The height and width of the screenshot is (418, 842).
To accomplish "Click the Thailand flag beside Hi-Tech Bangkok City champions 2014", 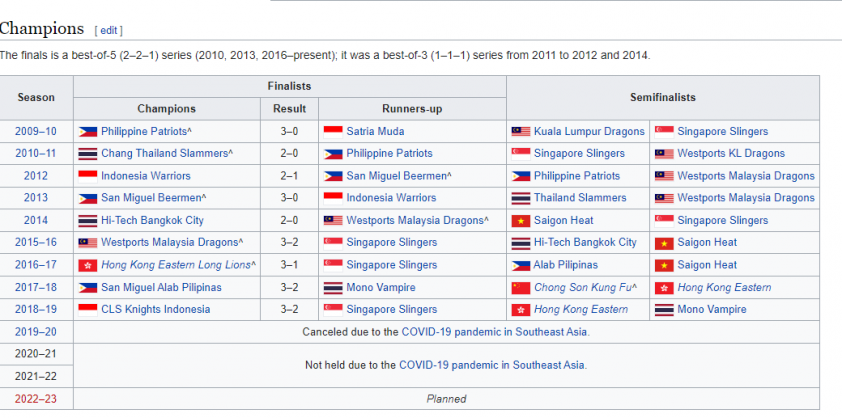I will coord(88,221).
